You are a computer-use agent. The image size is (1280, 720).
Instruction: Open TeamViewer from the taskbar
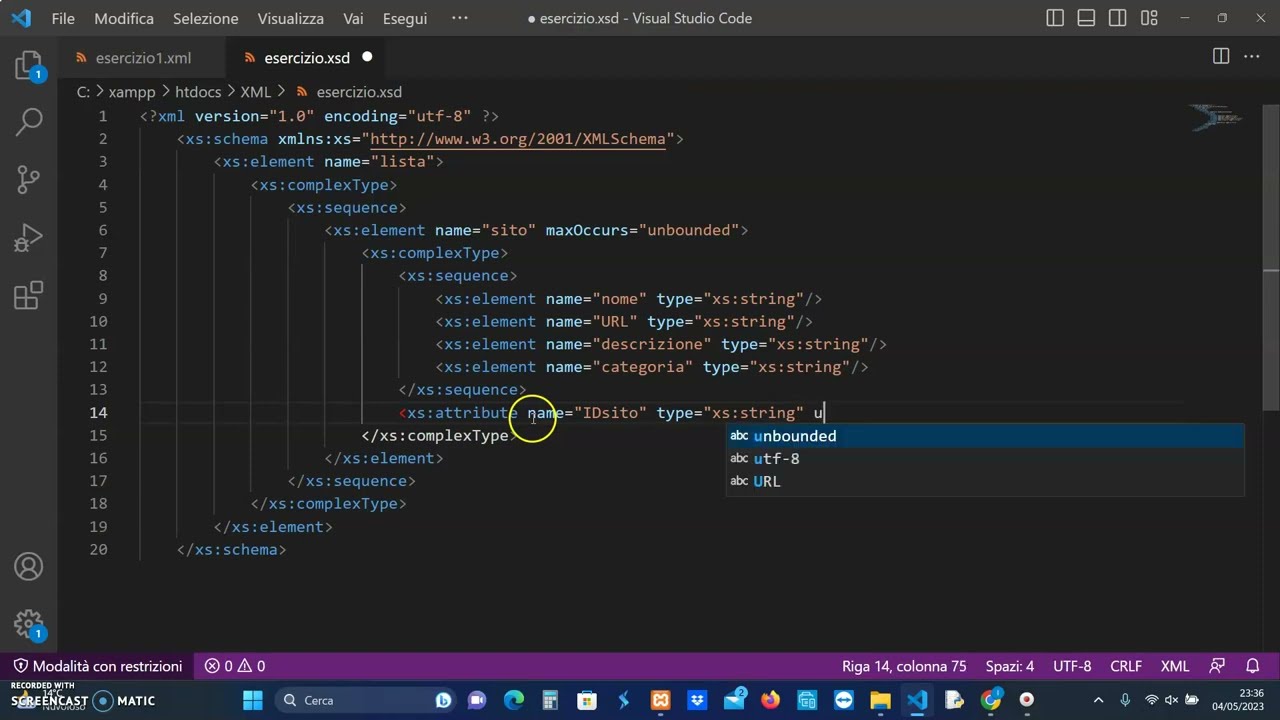point(843,700)
